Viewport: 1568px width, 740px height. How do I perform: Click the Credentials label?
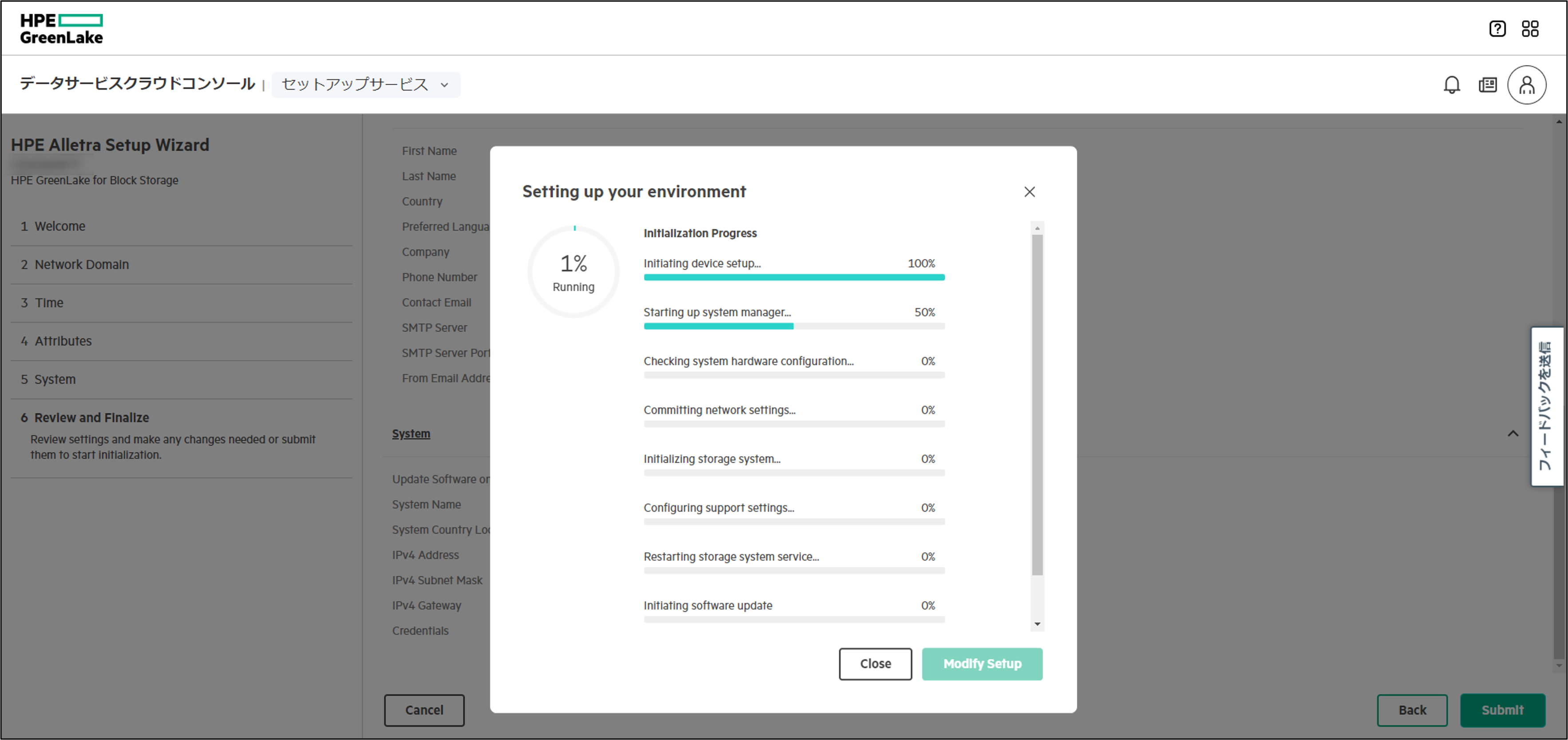point(420,631)
